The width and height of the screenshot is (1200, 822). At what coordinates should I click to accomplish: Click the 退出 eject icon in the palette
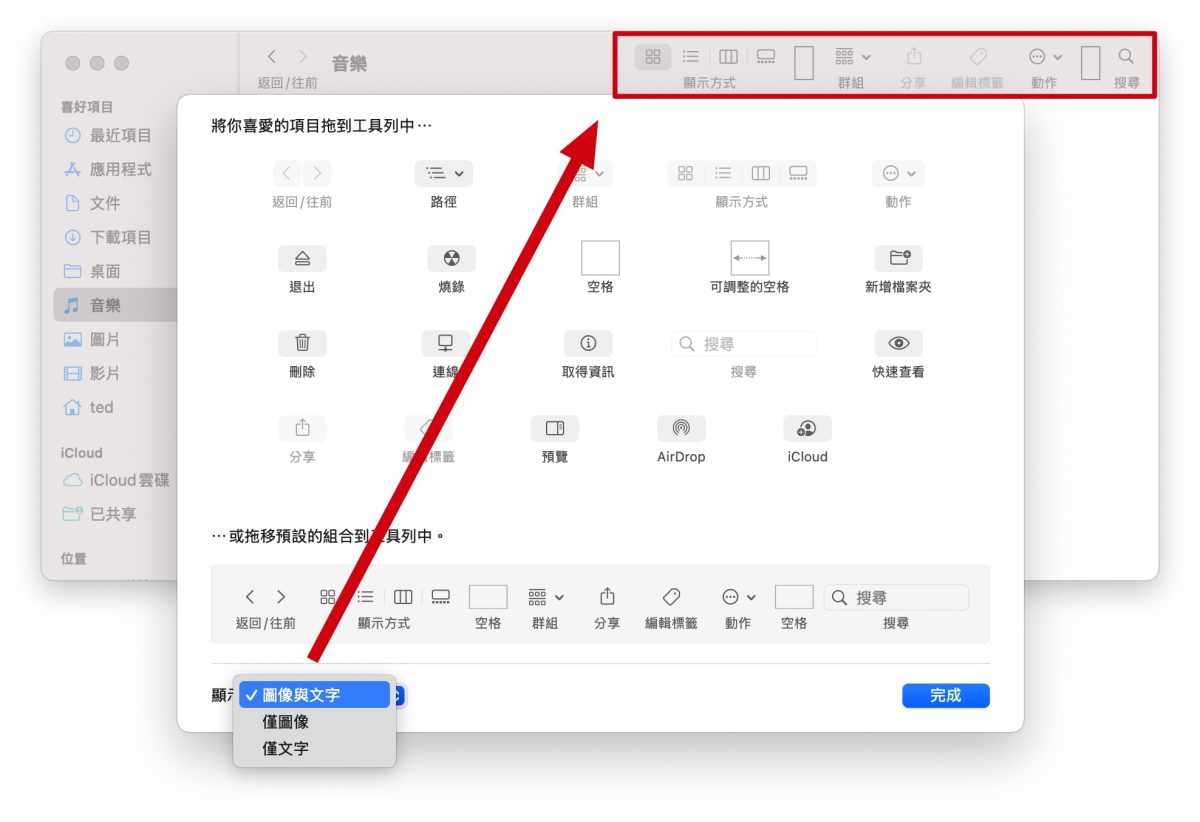302,258
